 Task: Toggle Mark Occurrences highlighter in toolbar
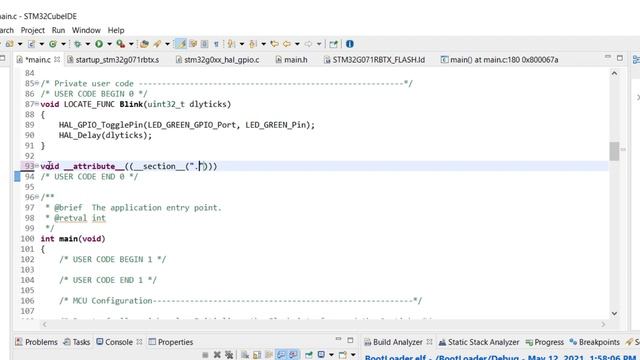[181, 44]
